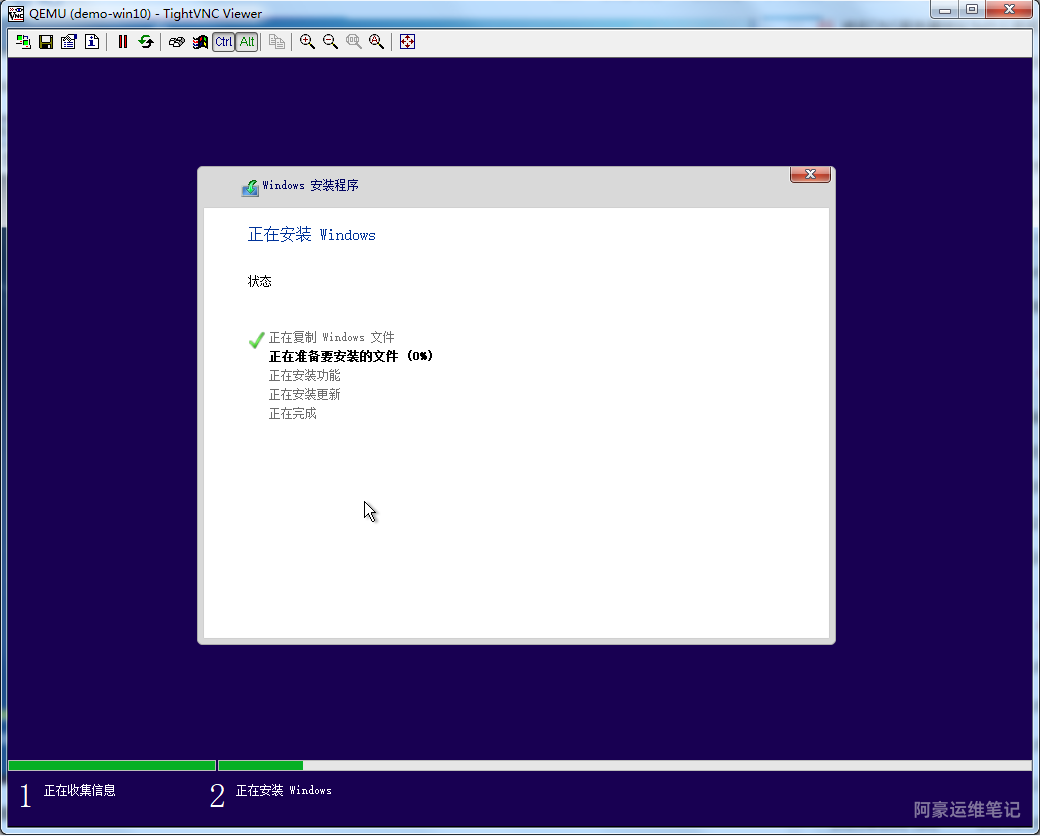
Task: Click the Windows Setup title icon
Action: pyautogui.click(x=250, y=188)
